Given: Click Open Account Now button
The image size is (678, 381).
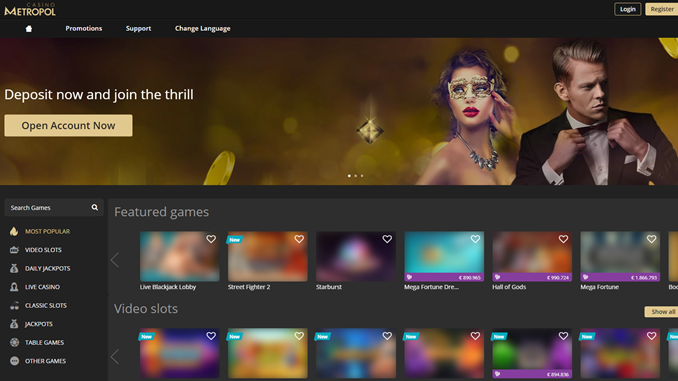Looking at the screenshot, I should (x=68, y=125).
